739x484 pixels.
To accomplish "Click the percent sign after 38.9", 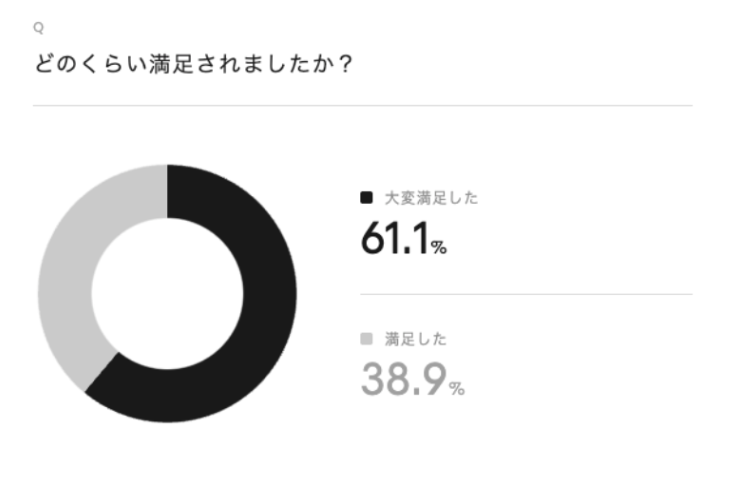I will coord(457,389).
